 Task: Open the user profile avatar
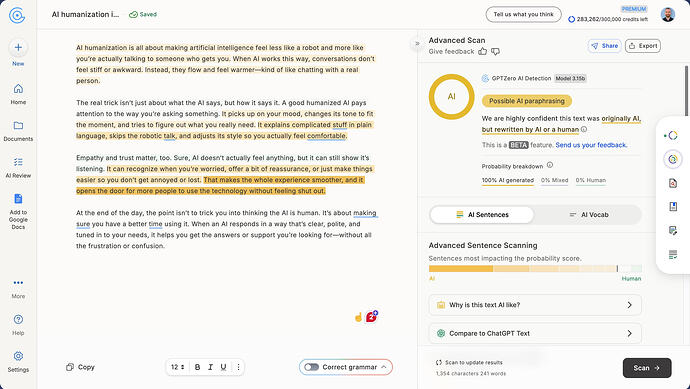coord(668,15)
